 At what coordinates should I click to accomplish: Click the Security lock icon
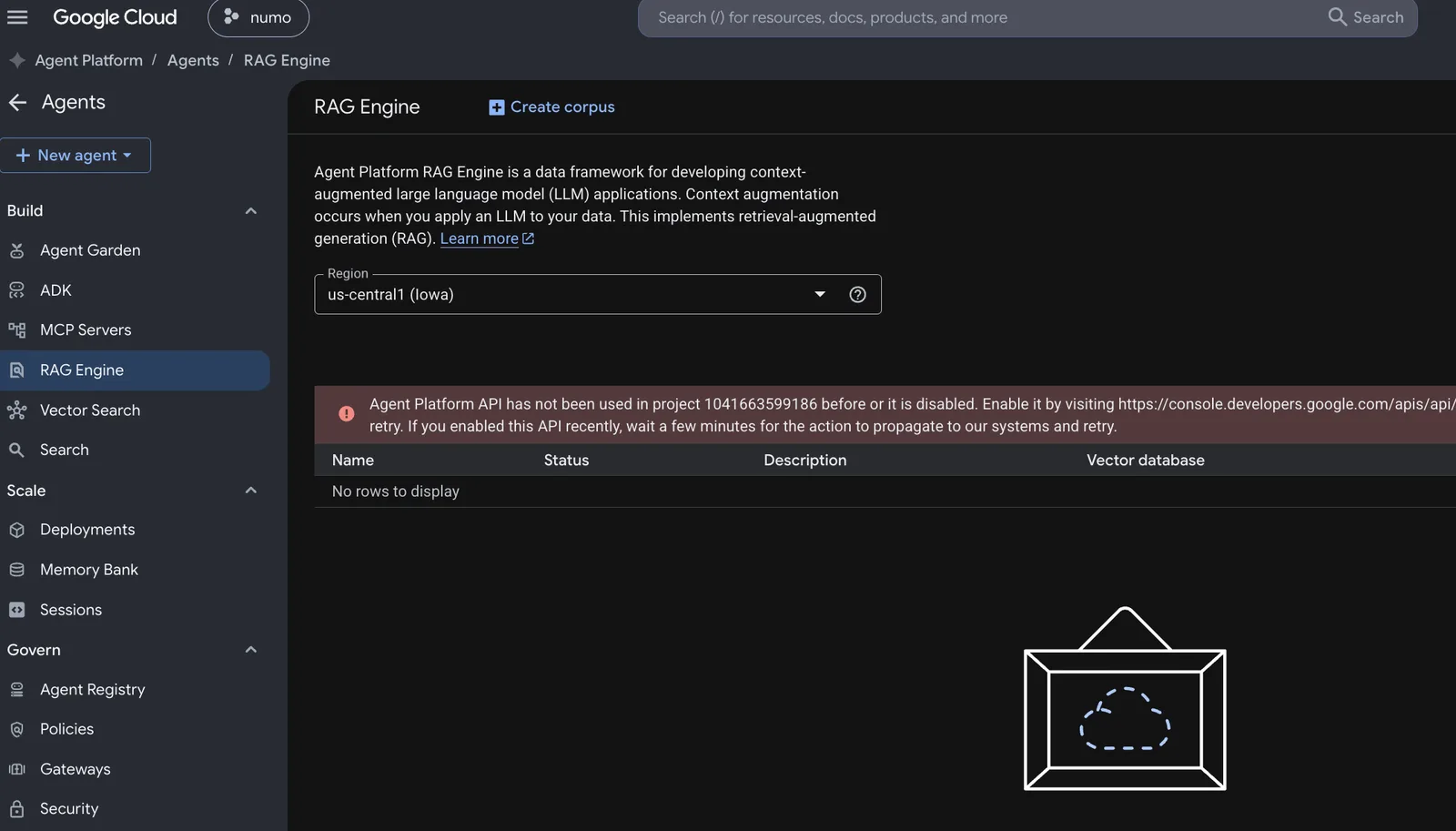pos(16,808)
